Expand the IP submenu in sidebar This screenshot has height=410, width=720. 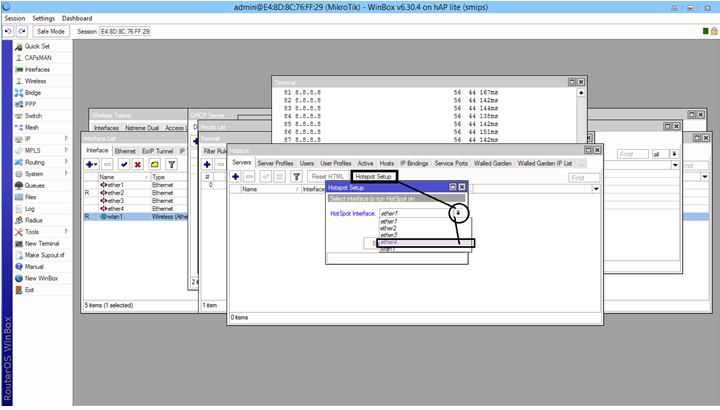[66, 139]
